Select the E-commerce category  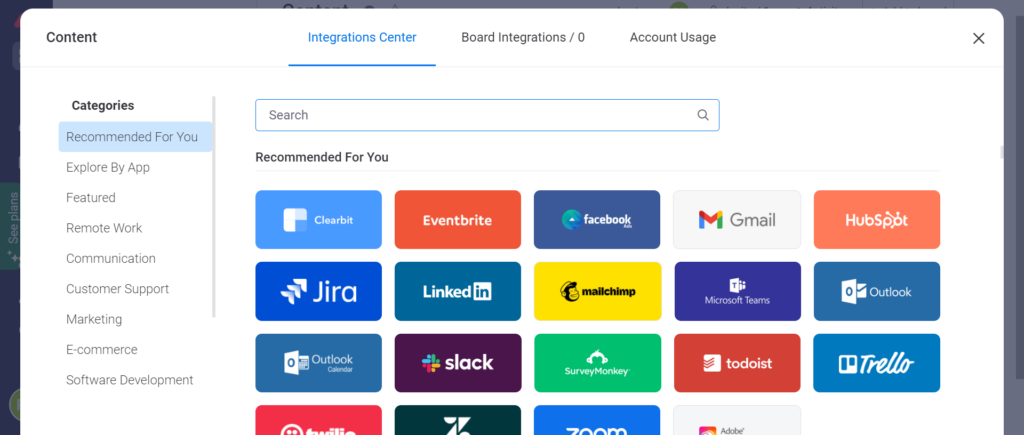tap(102, 349)
